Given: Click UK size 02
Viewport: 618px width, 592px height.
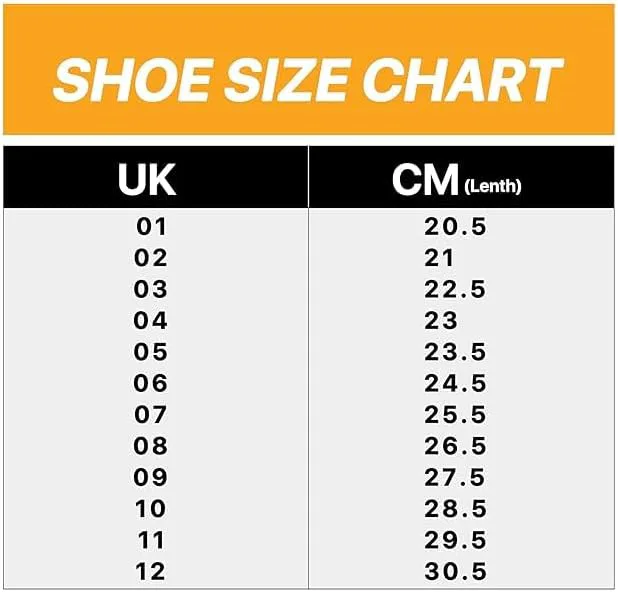Looking at the screenshot, I should tap(151, 258).
